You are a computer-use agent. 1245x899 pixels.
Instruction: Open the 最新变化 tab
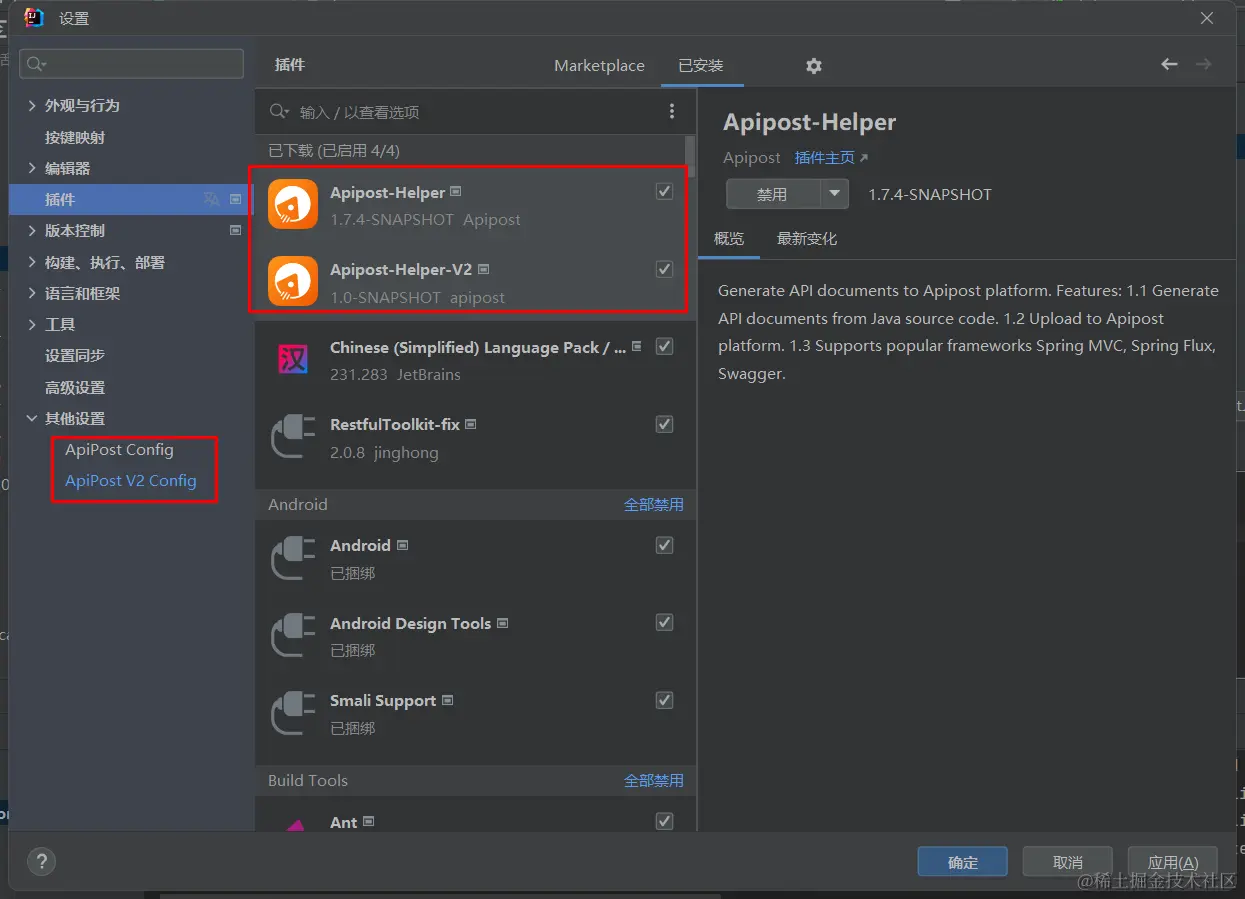(x=807, y=239)
